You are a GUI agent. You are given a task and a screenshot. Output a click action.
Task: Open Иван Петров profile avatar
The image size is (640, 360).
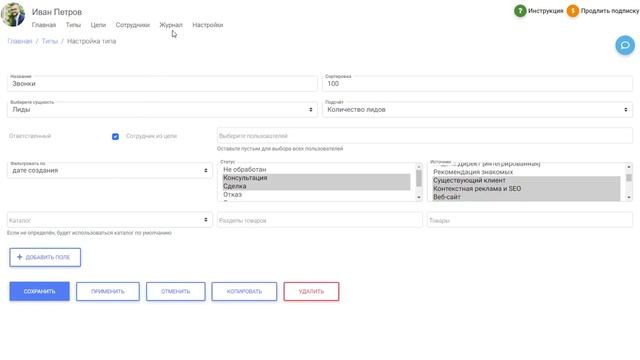coord(13,14)
